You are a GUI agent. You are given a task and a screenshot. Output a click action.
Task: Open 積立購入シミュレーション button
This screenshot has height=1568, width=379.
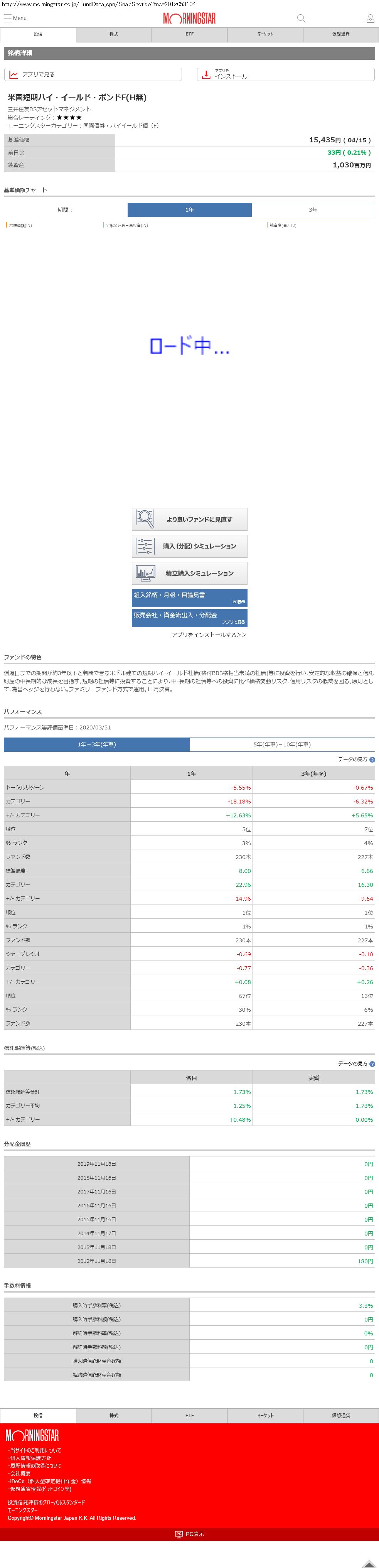(x=189, y=573)
